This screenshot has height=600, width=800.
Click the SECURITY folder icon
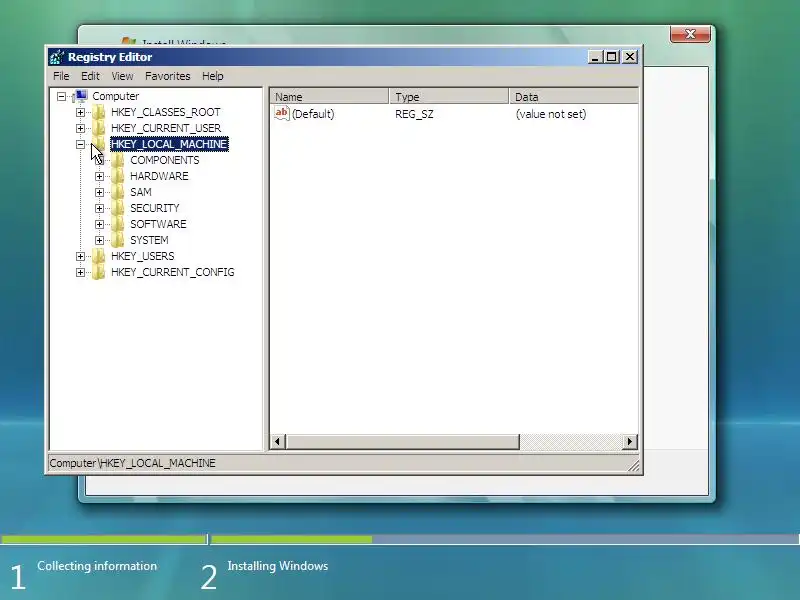point(117,208)
